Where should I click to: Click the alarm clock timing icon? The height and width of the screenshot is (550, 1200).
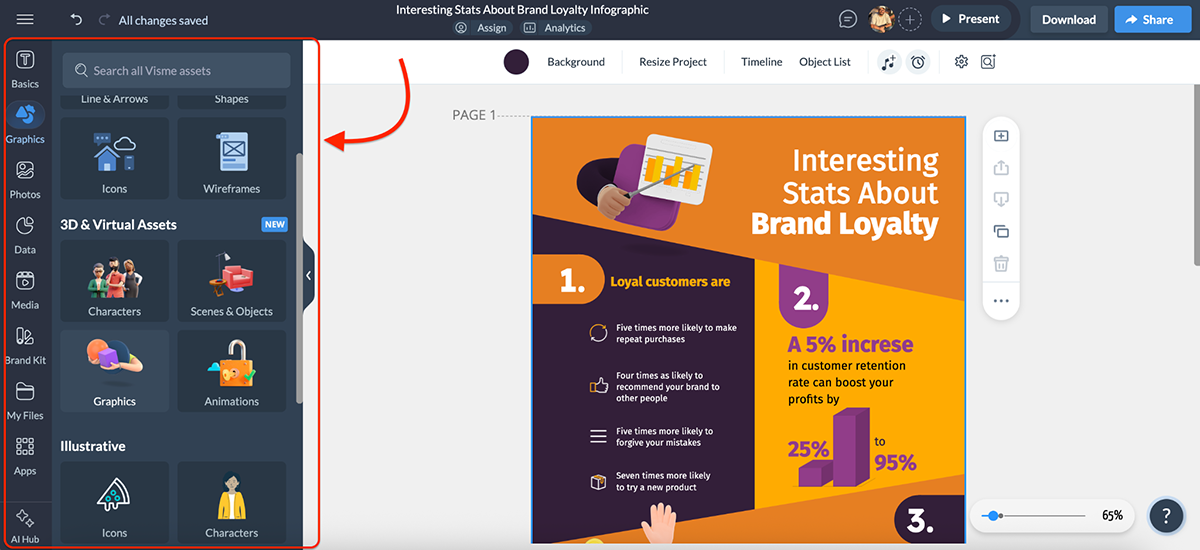pos(917,62)
